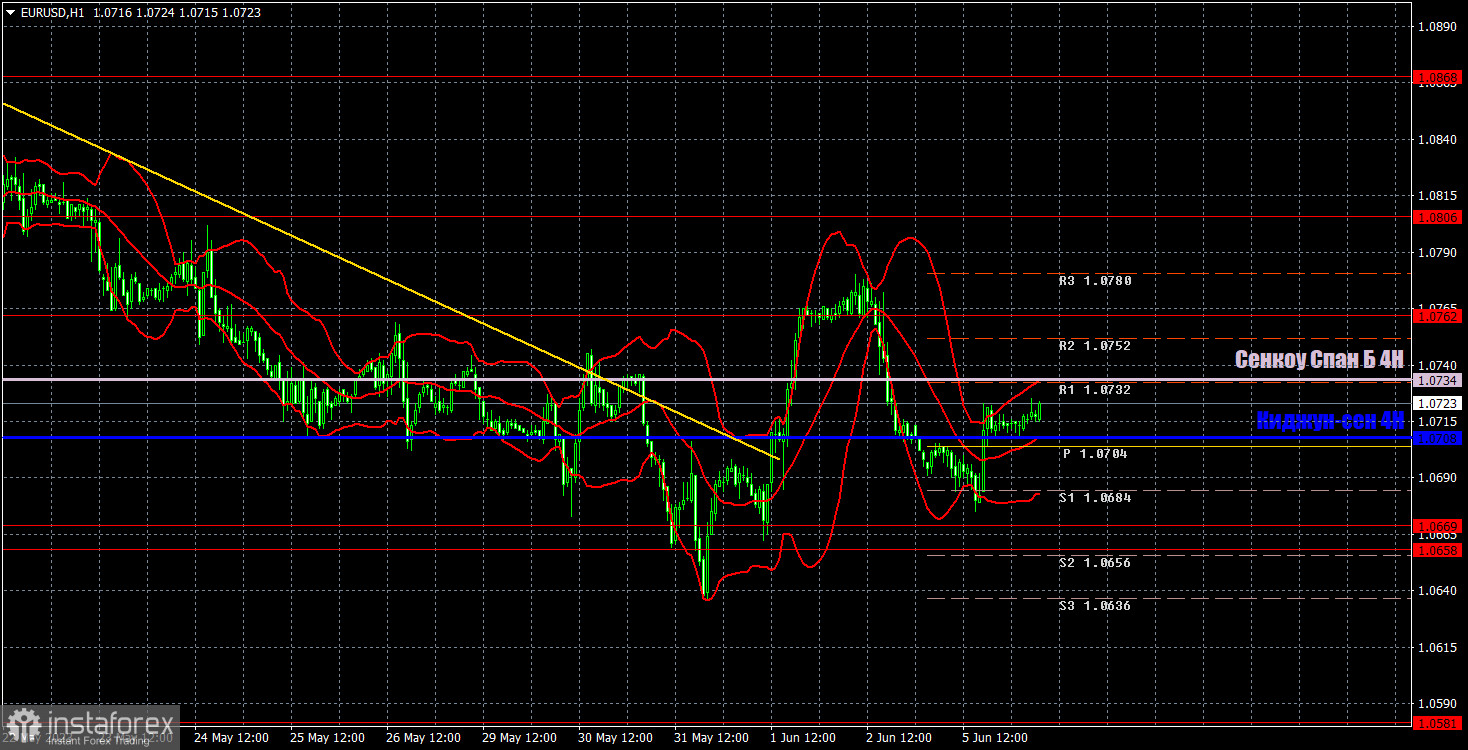Click the 1.0790 price scale value
Viewport: 1468px width, 750px height.
tap(1438, 253)
